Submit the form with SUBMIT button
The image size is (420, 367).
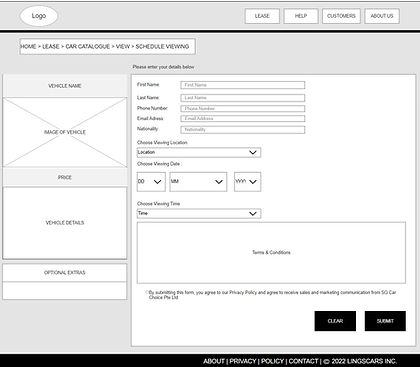385,321
